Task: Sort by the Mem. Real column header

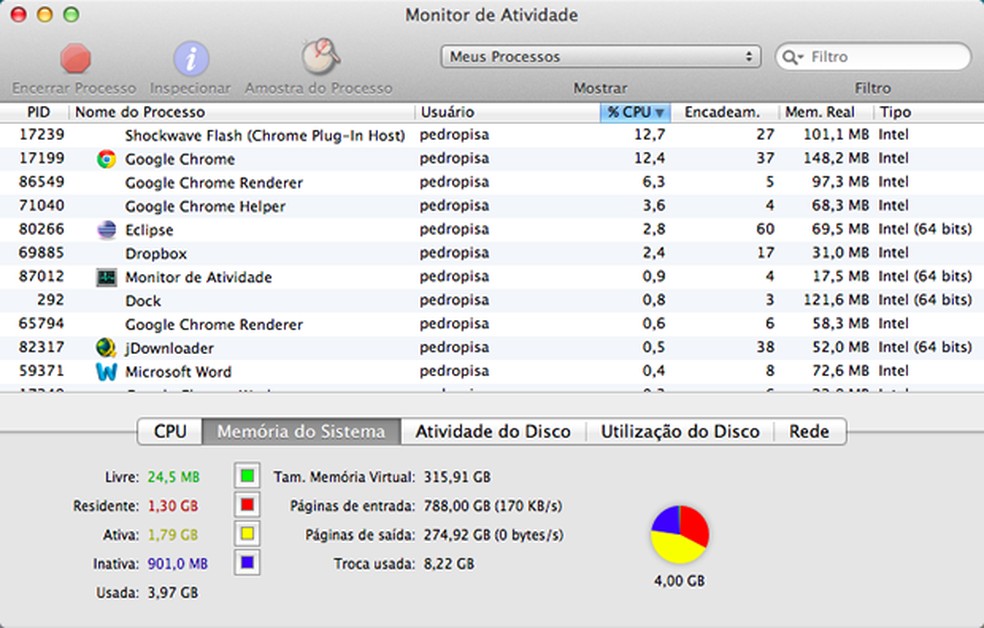Action: click(820, 112)
